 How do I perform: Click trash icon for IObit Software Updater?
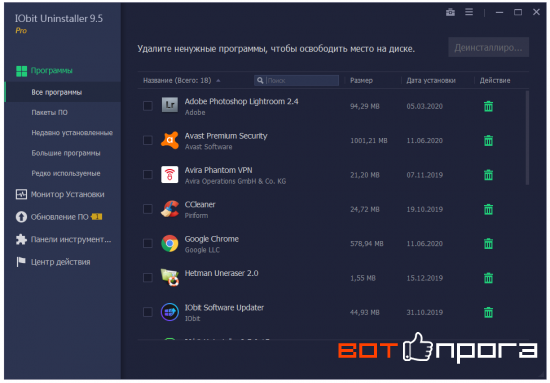click(x=488, y=312)
